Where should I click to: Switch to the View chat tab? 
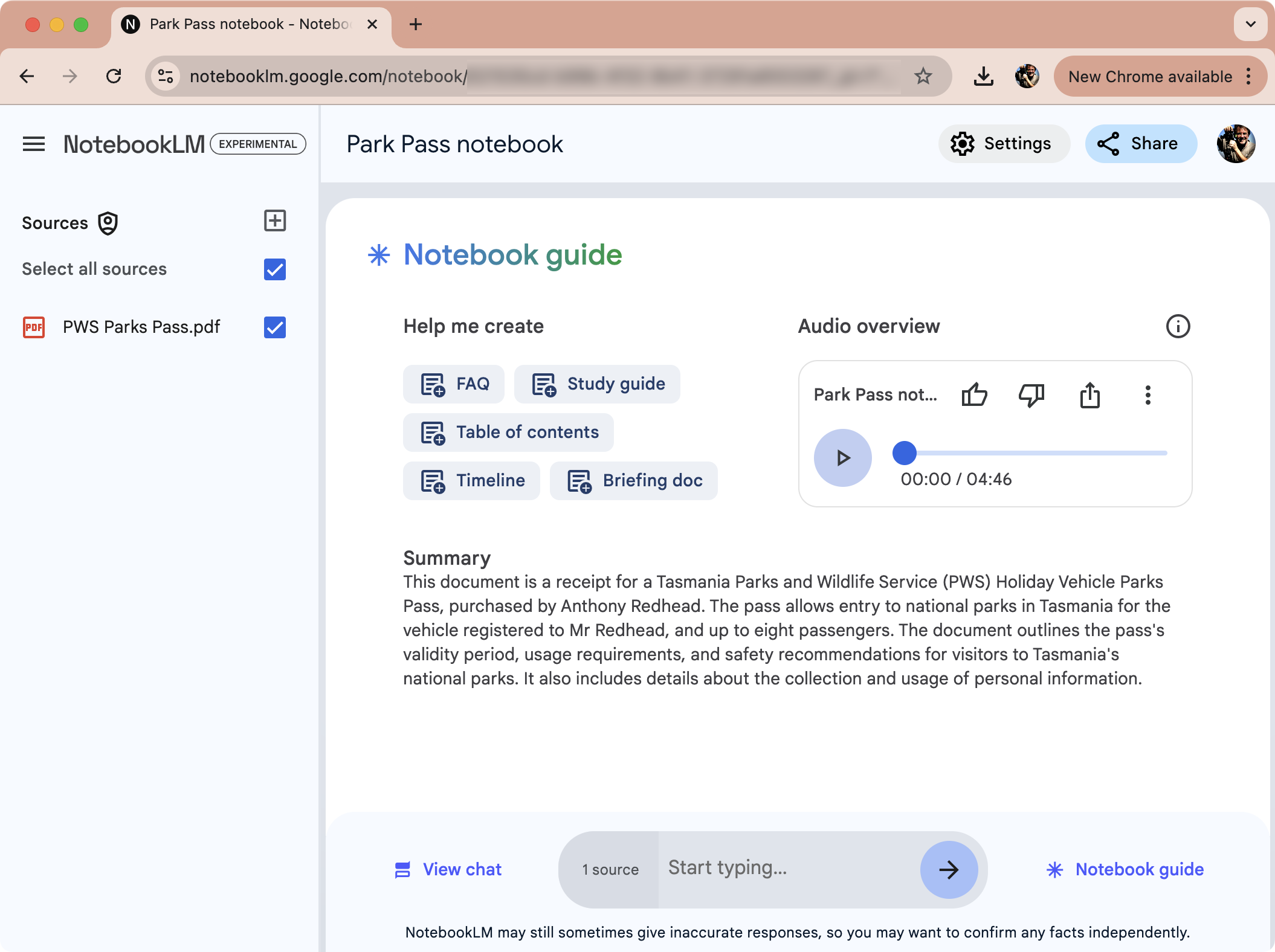[x=448, y=869]
